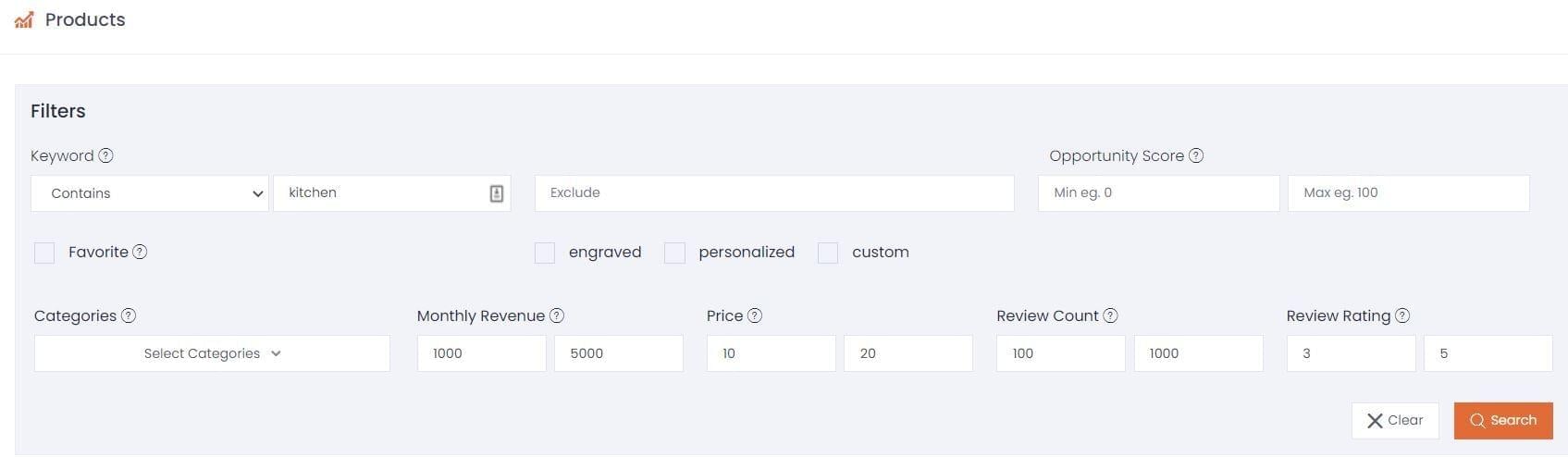The image size is (1568, 457).
Task: Open the Contains keyword match dropdown
Action: click(150, 193)
